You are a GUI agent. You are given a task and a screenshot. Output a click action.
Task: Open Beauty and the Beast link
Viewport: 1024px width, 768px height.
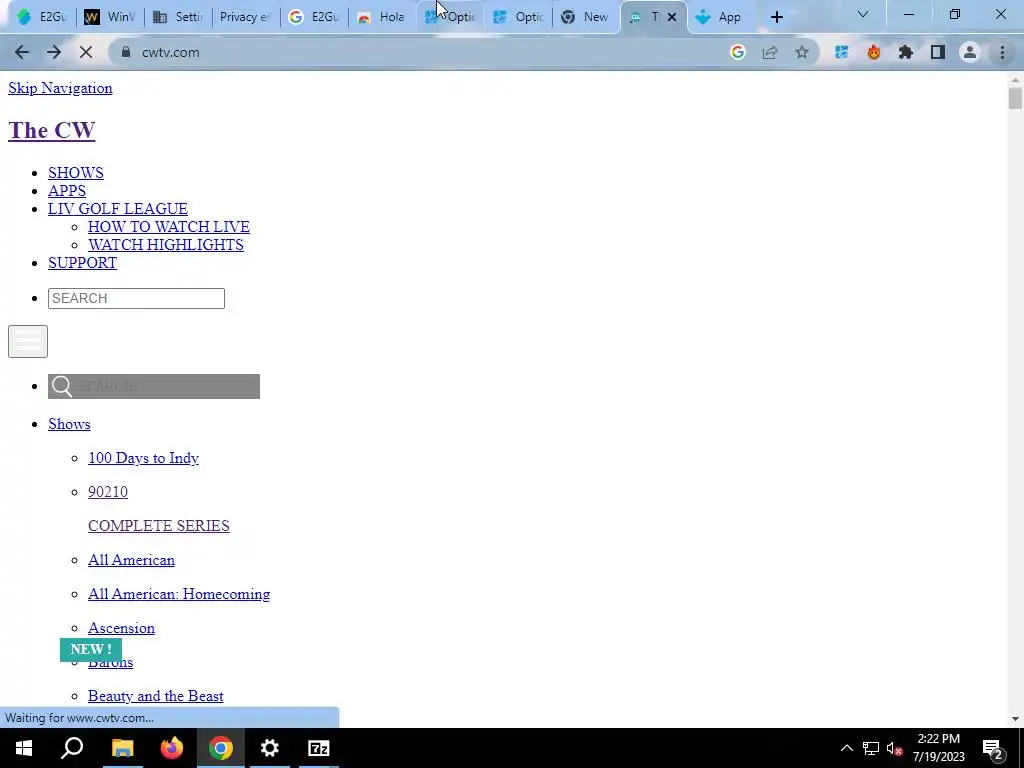(x=155, y=696)
